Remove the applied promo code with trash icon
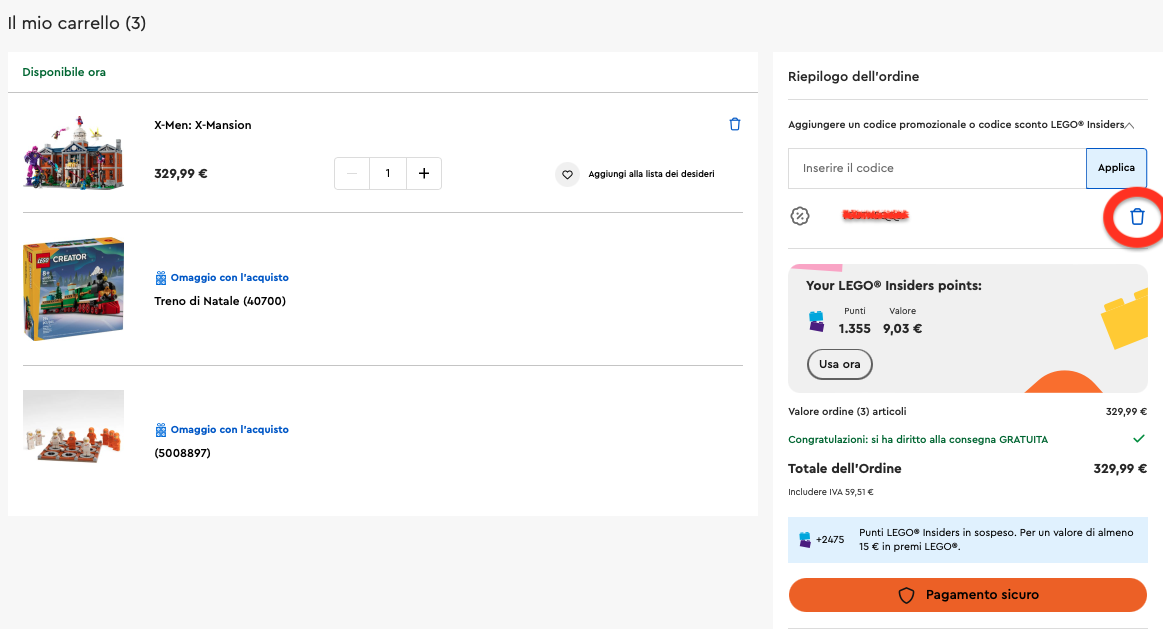Screen dimensions: 1163x629 coord(1137,217)
